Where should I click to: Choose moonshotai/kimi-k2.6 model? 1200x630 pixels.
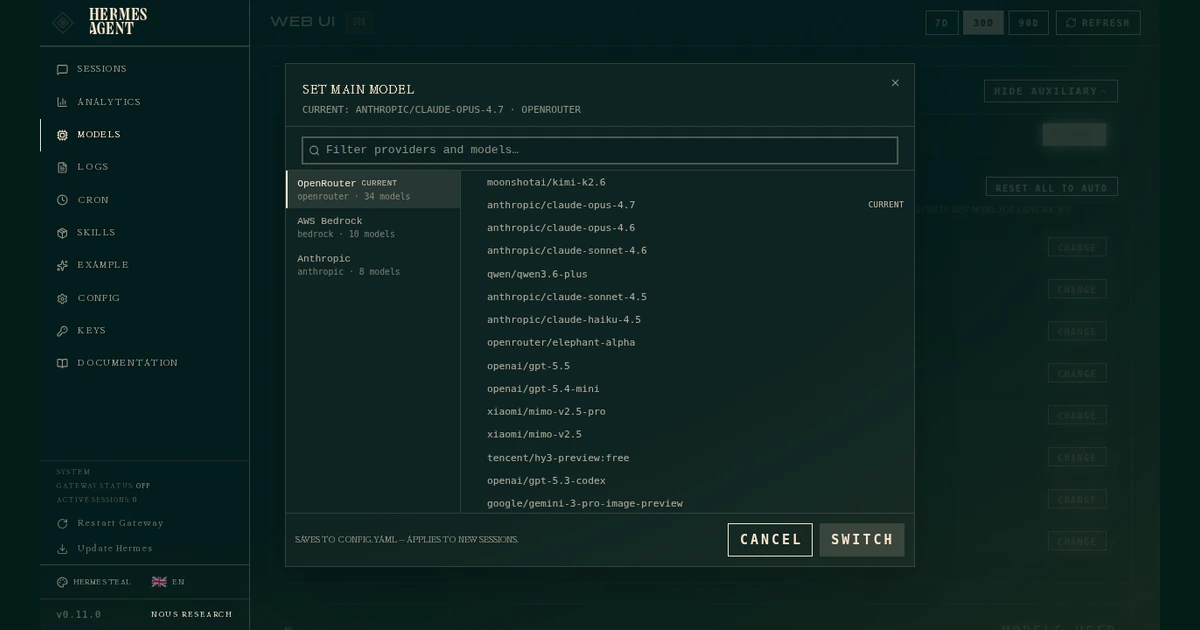coord(687,182)
